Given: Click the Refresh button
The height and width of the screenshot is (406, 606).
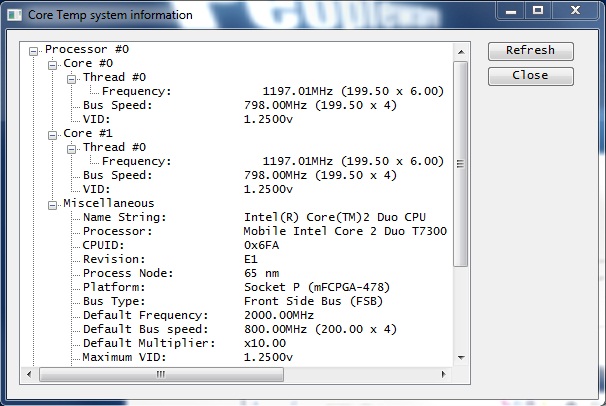Looking at the screenshot, I should tap(530, 51).
